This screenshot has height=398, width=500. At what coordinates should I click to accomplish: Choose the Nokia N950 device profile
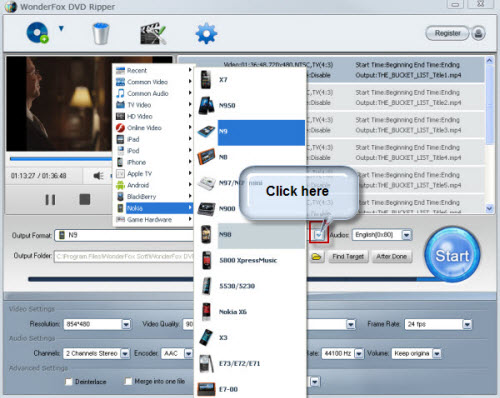point(251,105)
